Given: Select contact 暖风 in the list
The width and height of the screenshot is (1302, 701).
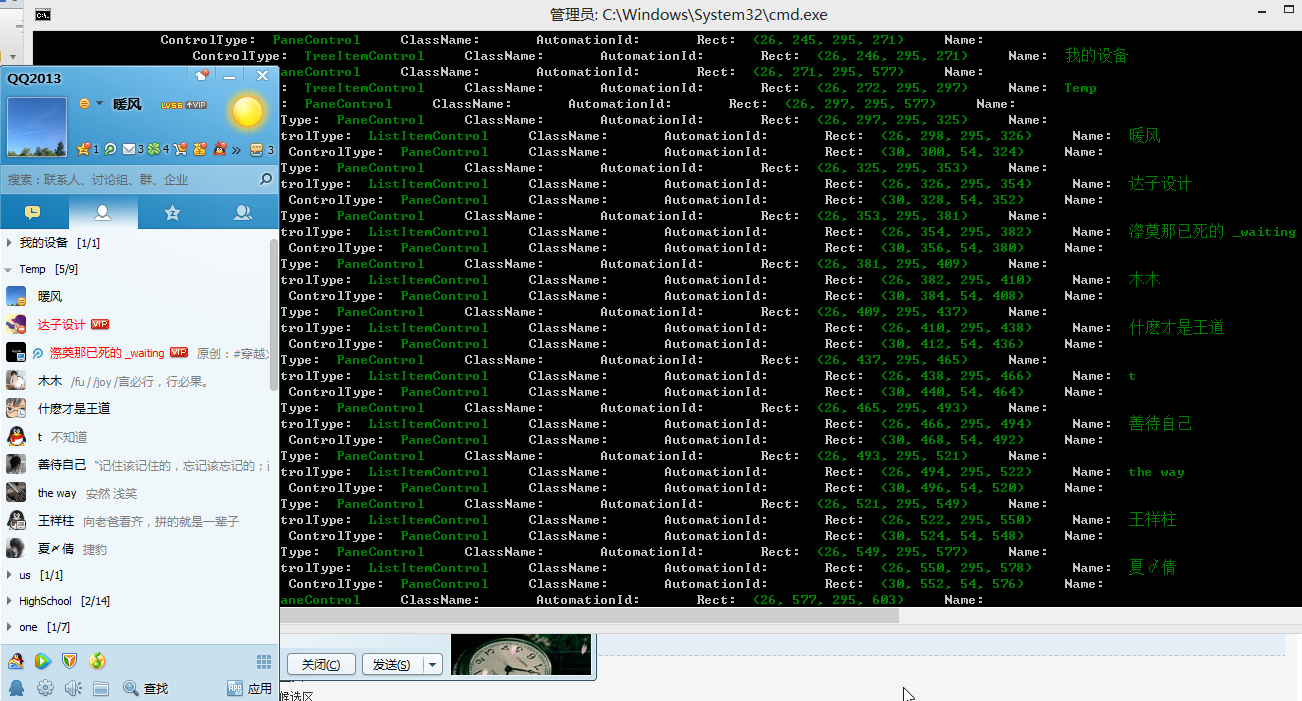Looking at the screenshot, I should click(x=135, y=297).
